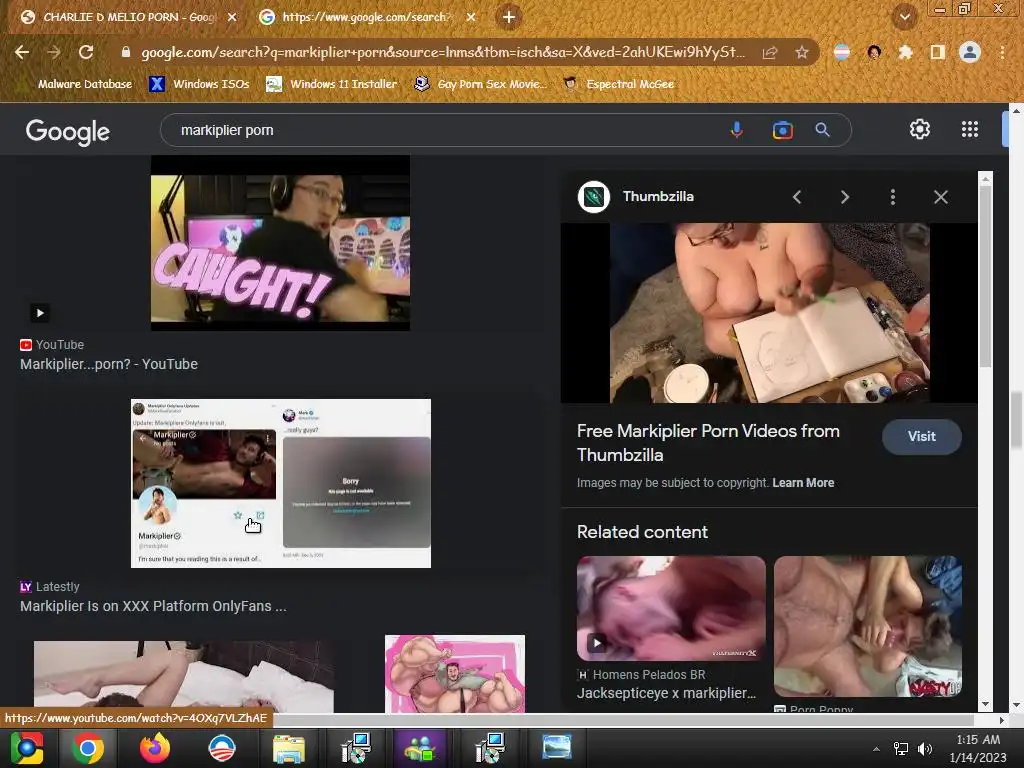
Task: Open the Start button on taskbar
Action: click(27, 748)
